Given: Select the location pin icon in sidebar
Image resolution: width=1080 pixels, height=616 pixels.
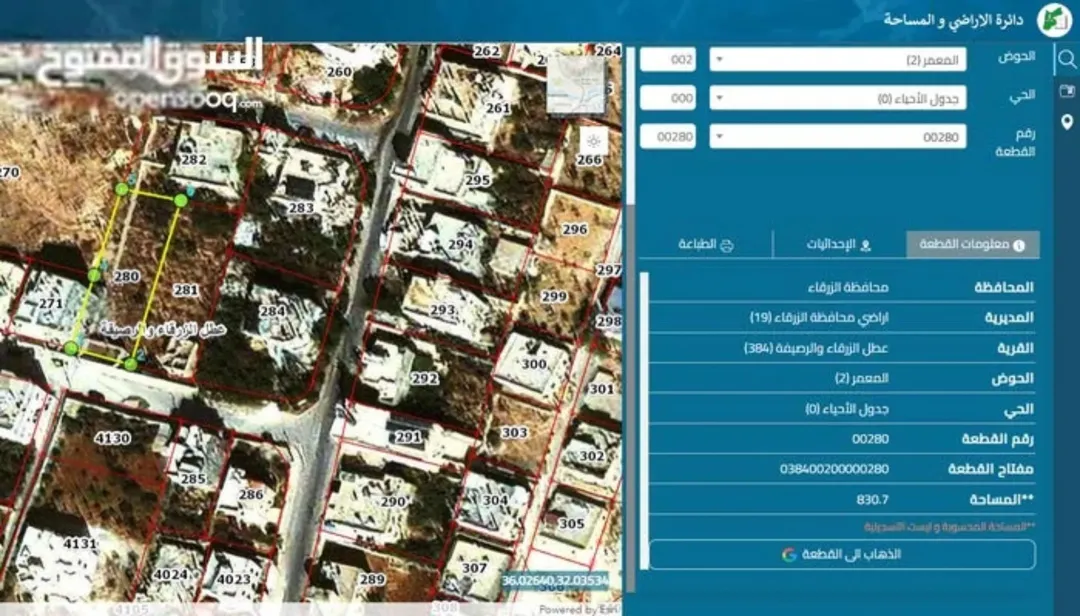Looking at the screenshot, I should (1067, 123).
